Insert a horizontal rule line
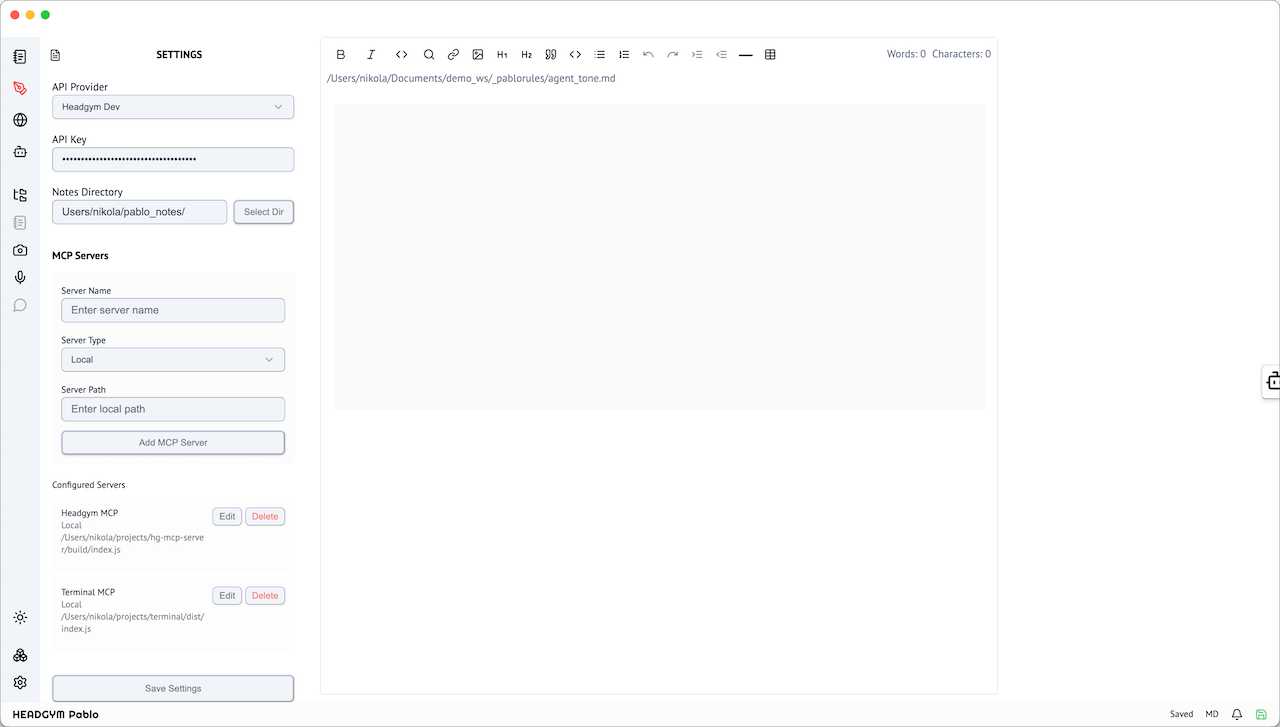 [x=746, y=55]
